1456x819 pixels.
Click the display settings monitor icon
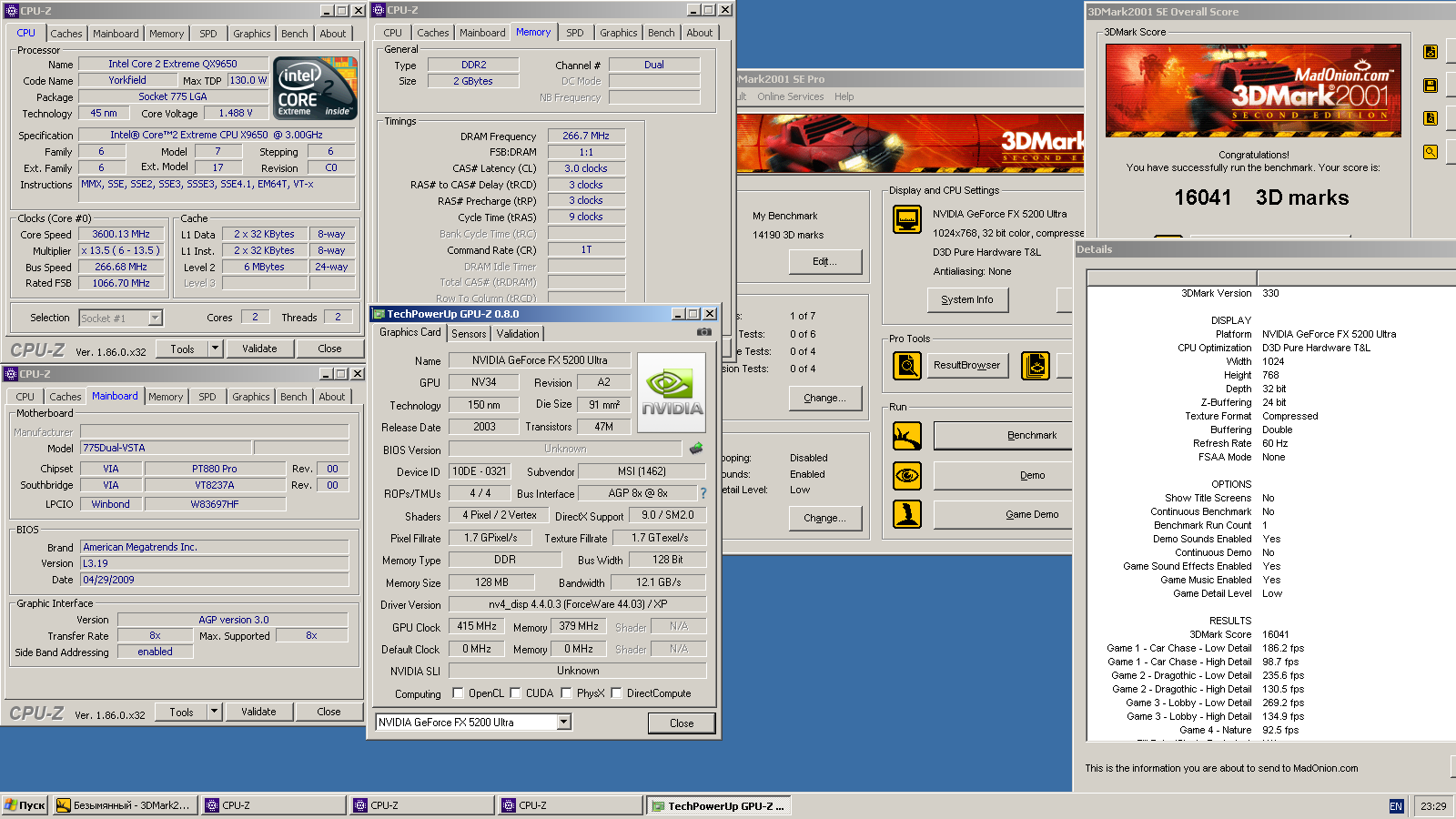point(907,219)
